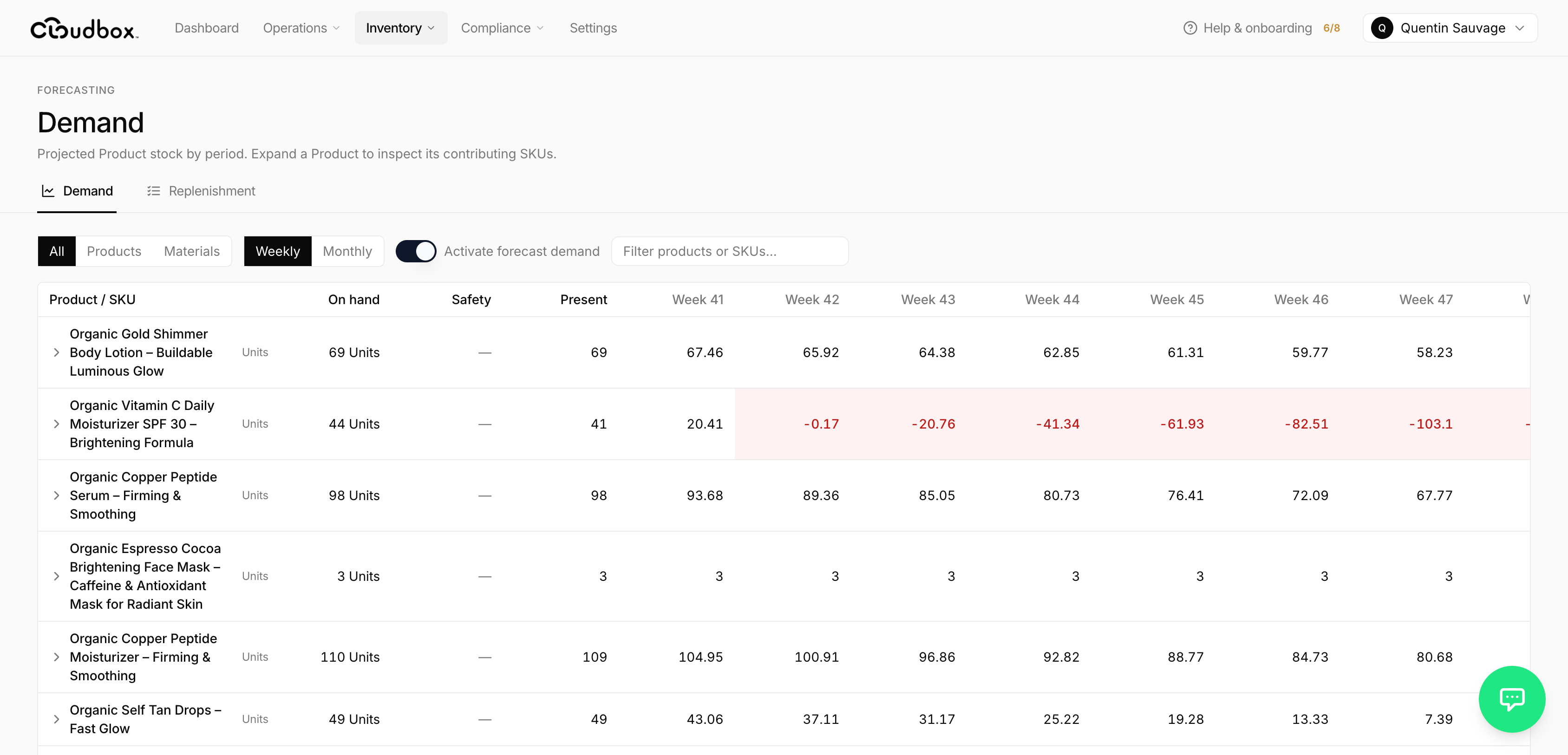Select the Monthly period option

point(347,251)
